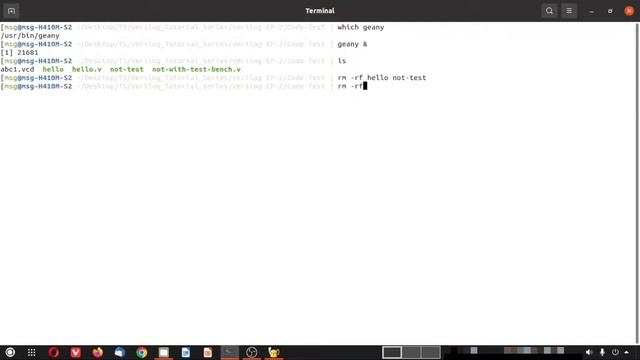
Task: Switch to the active Terminal taskbar icon
Action: pyautogui.click(x=230, y=352)
